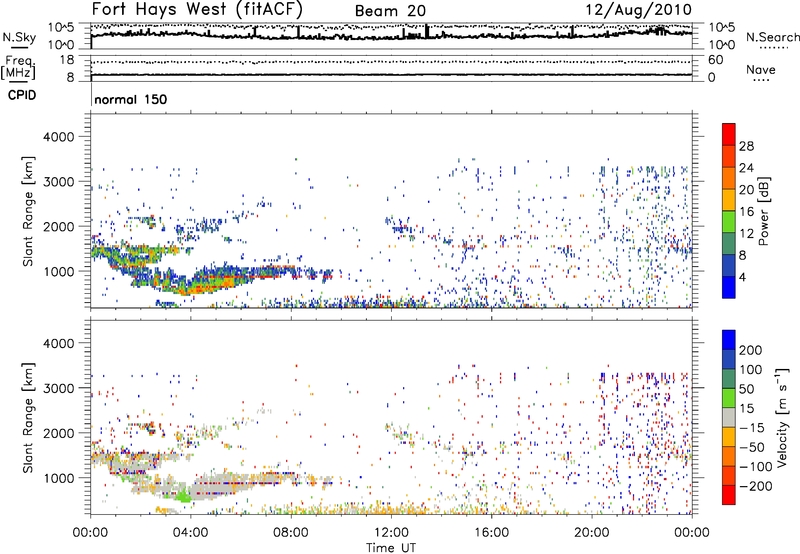Click the "16:00" time axis label
This screenshot has width=800, height=554.
[491, 533]
